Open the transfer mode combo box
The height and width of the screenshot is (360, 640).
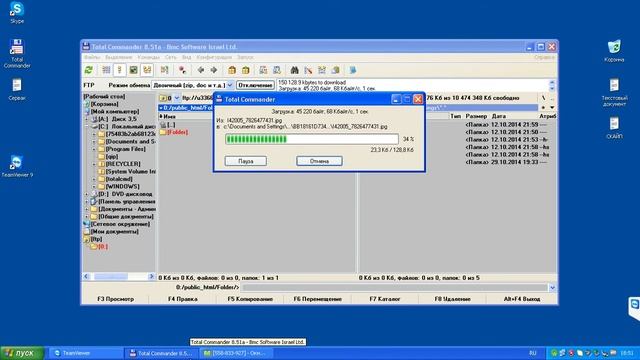click(192, 85)
